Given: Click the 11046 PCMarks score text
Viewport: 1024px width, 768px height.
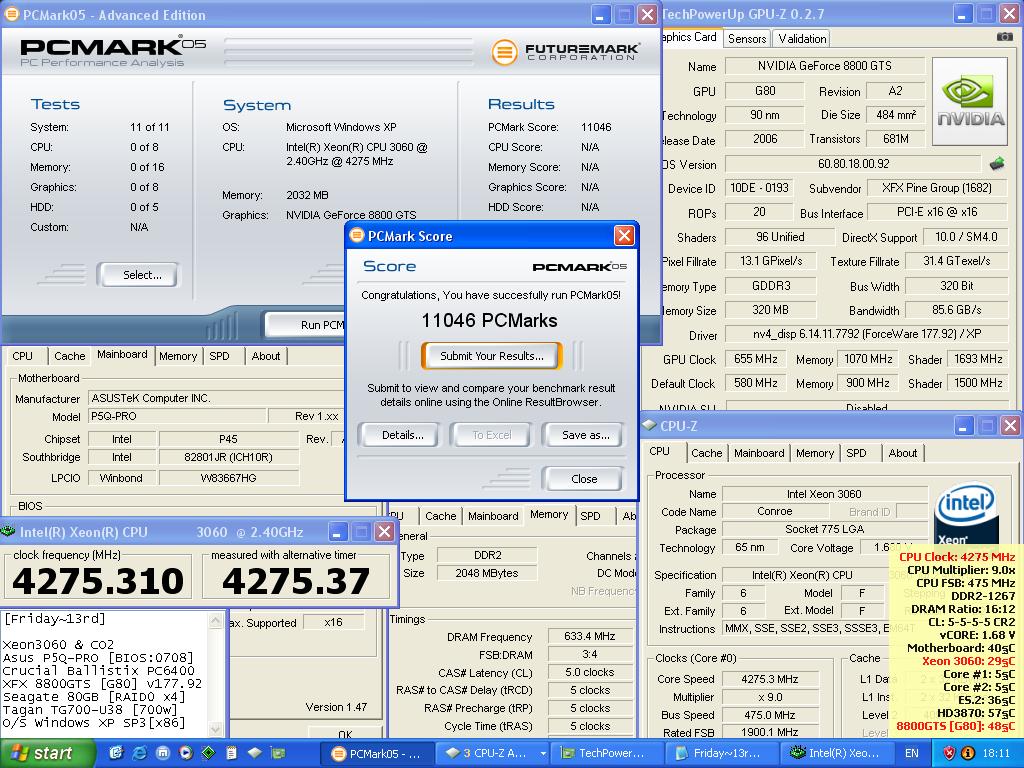Looking at the screenshot, I should 489,321.
